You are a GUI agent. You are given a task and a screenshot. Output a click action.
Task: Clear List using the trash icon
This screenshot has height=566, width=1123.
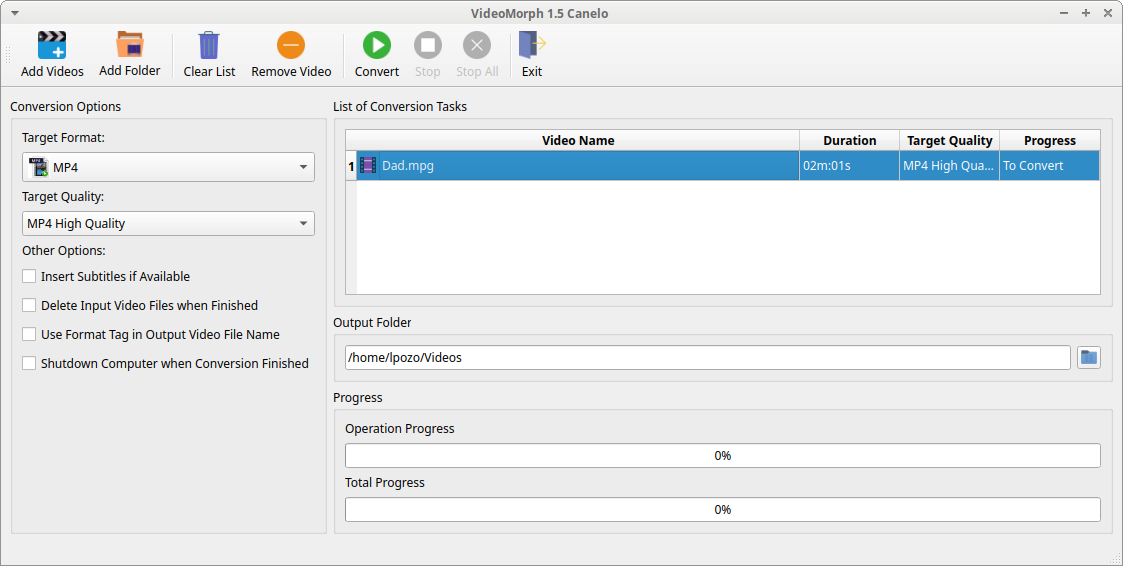coord(209,45)
